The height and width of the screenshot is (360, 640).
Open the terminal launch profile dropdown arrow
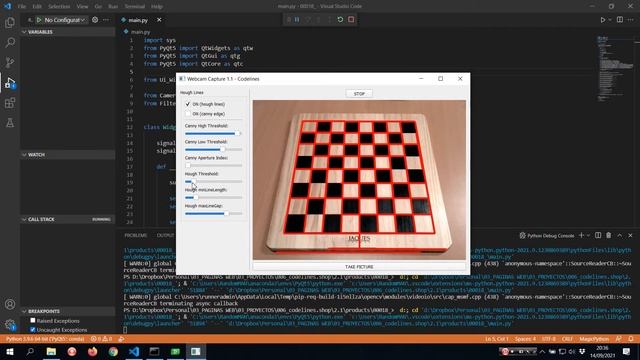pos(588,236)
